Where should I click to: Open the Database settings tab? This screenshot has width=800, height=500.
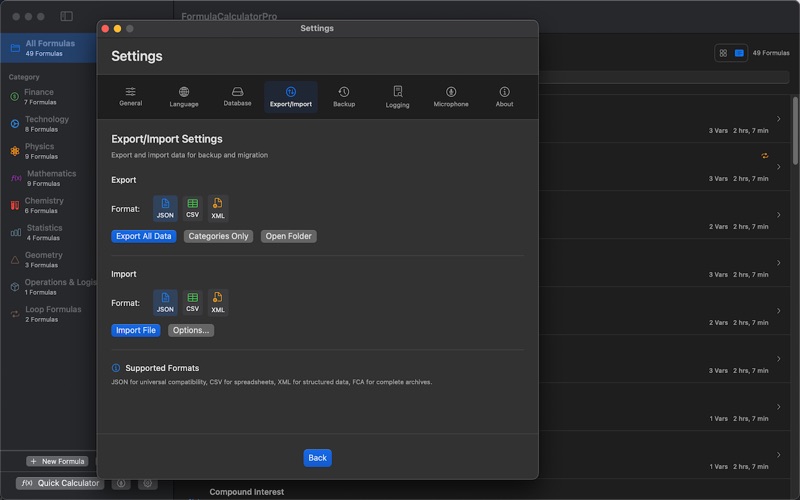point(237,96)
